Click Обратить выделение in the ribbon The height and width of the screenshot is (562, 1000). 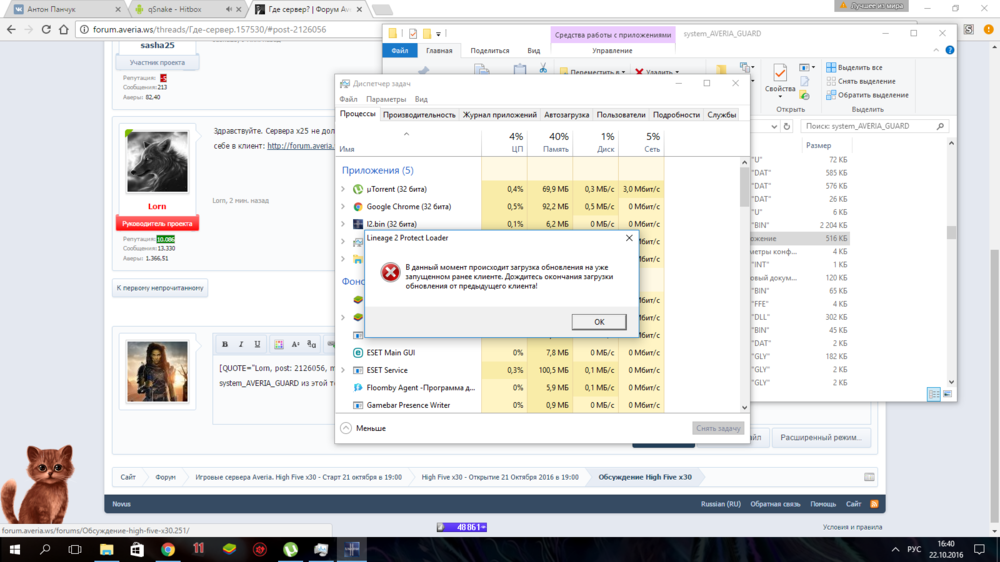point(866,95)
